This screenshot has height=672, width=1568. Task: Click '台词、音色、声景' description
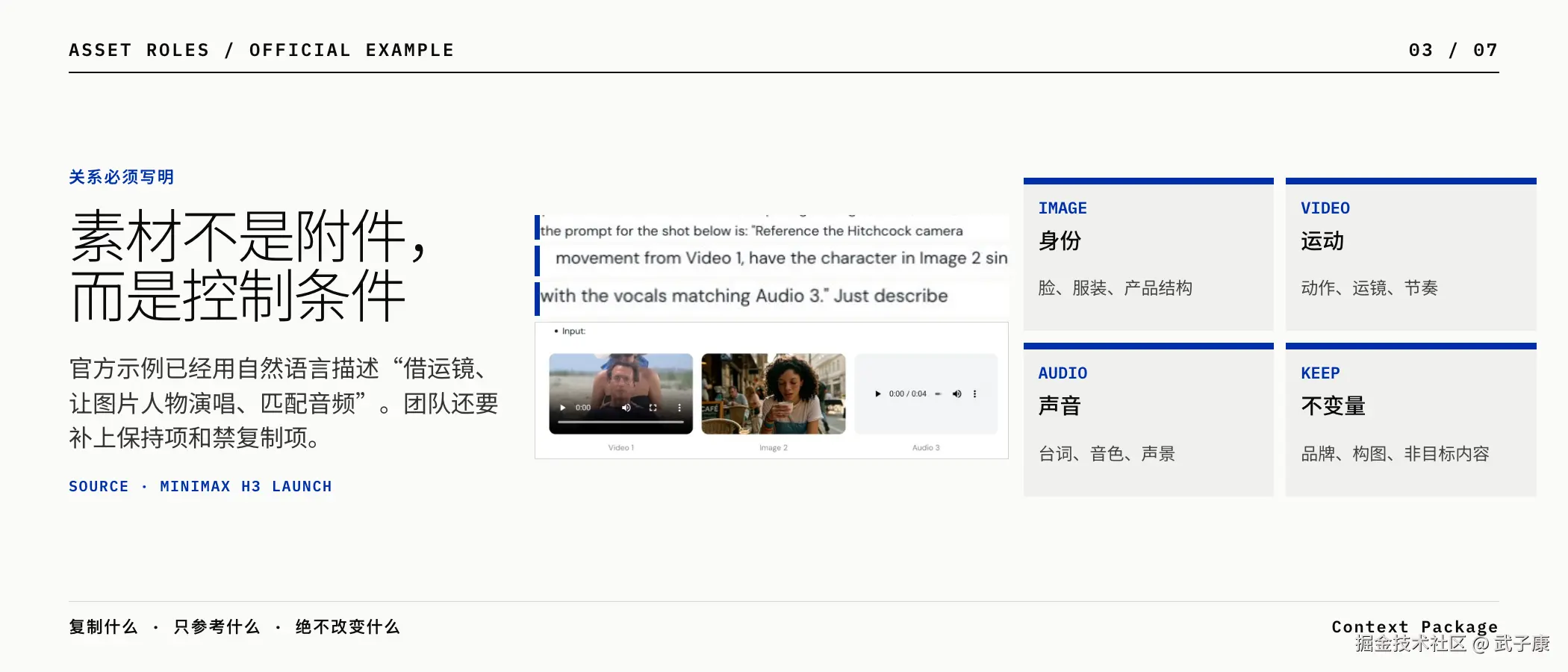(1107, 454)
